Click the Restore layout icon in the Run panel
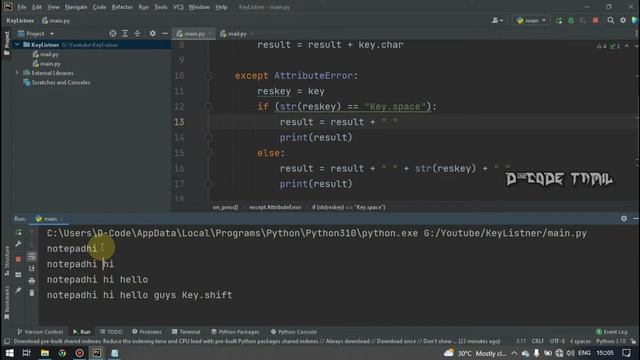This screenshot has height=360, width=640. pos(18,275)
